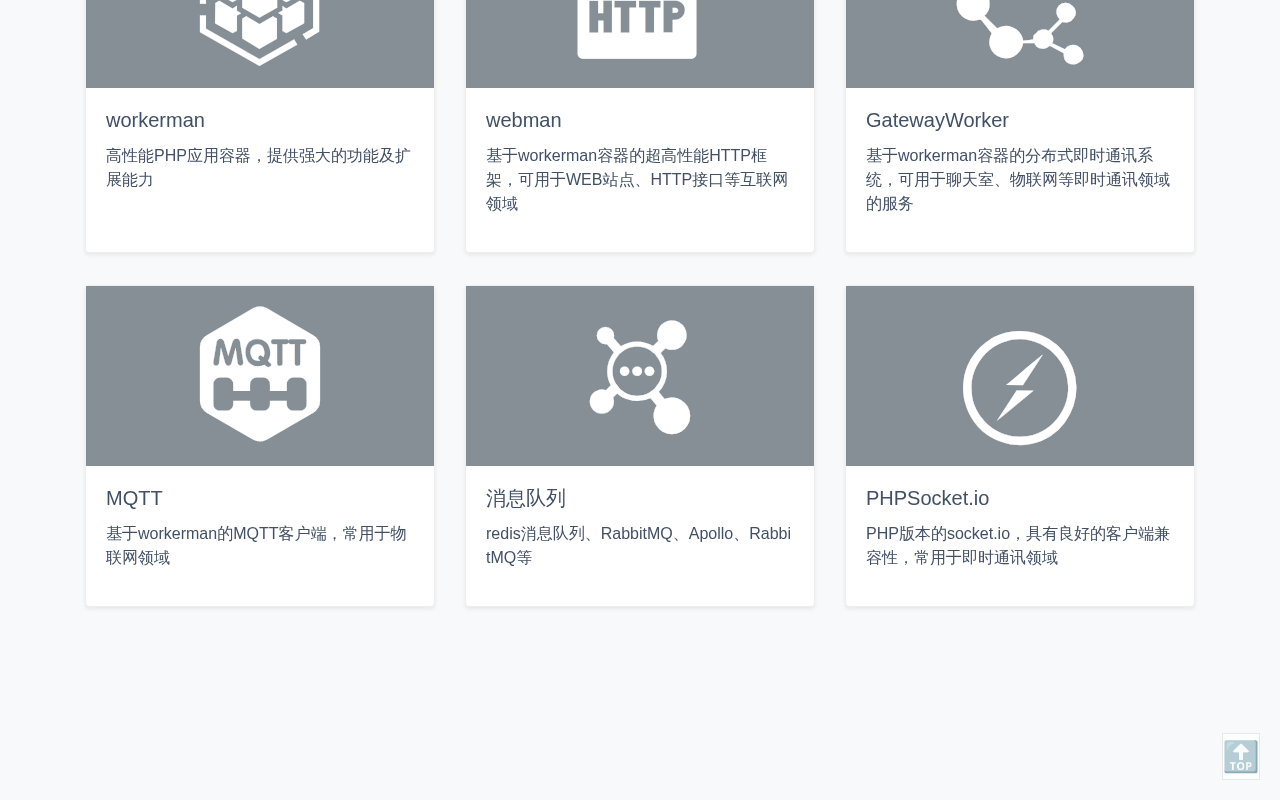Screen dimensions: 1280x800
Task: Open the GatewayWorker title link
Action: (937, 120)
